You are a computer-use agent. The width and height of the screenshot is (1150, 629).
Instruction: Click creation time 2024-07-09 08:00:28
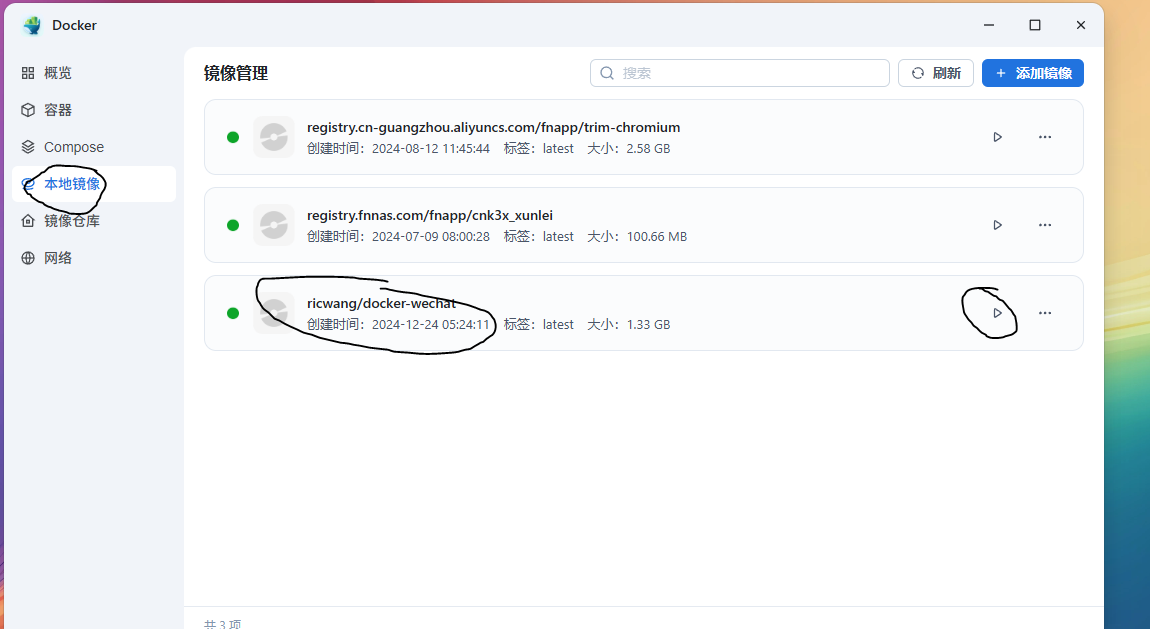pos(431,237)
